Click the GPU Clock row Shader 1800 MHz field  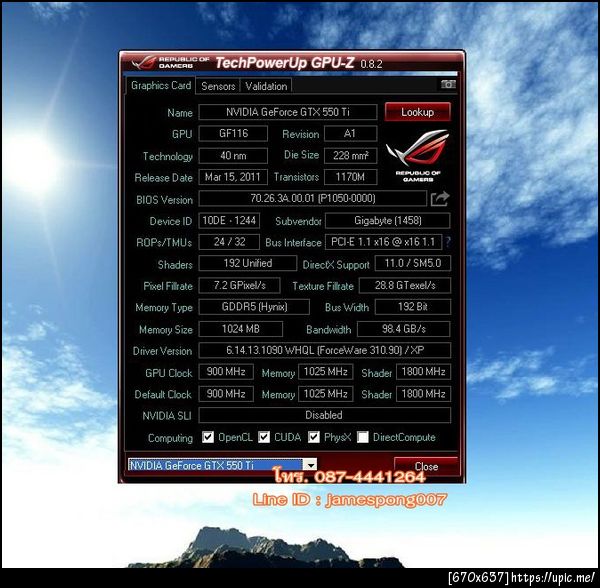pos(423,372)
